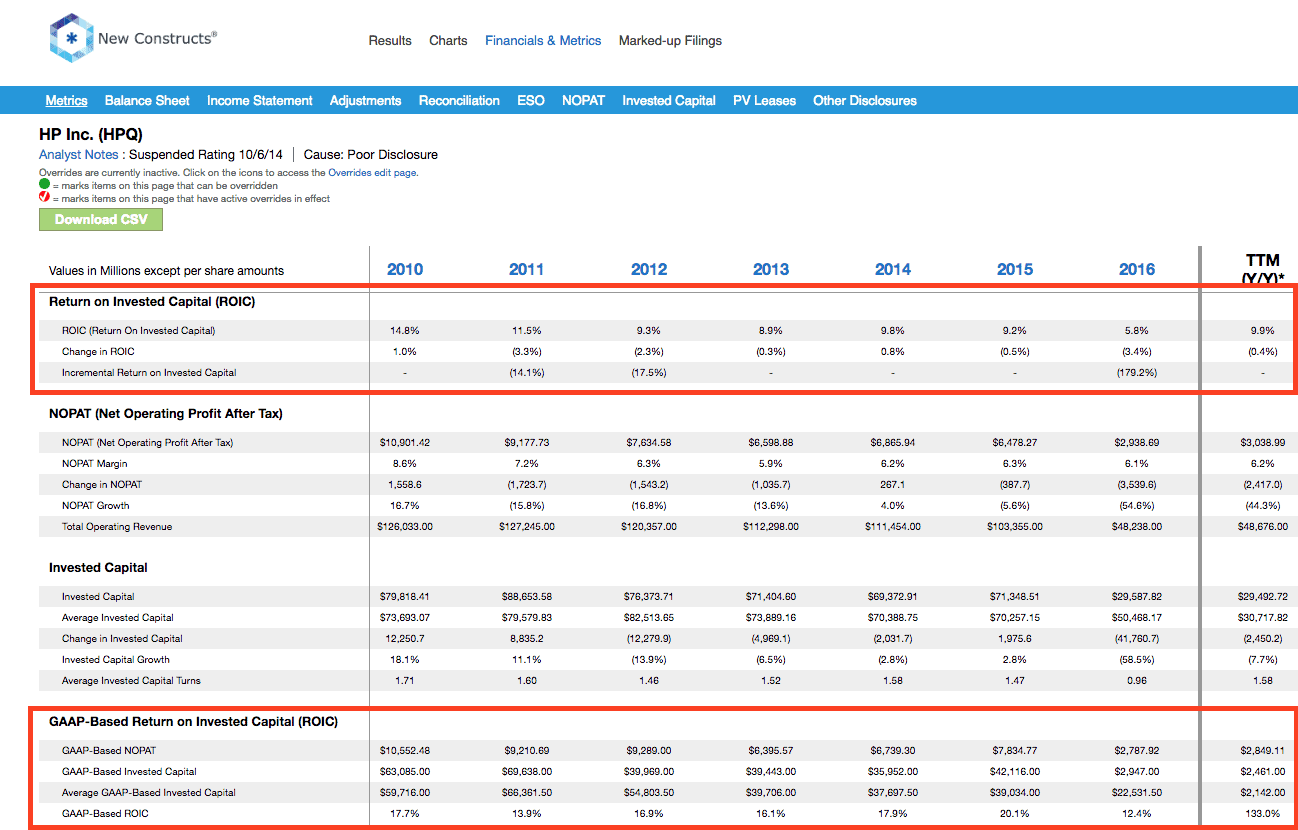Screen dimensions: 1298x830
Task: Click 'NOPAT (Net Operating Profit After Tax)' section heading
Action: tap(166, 414)
